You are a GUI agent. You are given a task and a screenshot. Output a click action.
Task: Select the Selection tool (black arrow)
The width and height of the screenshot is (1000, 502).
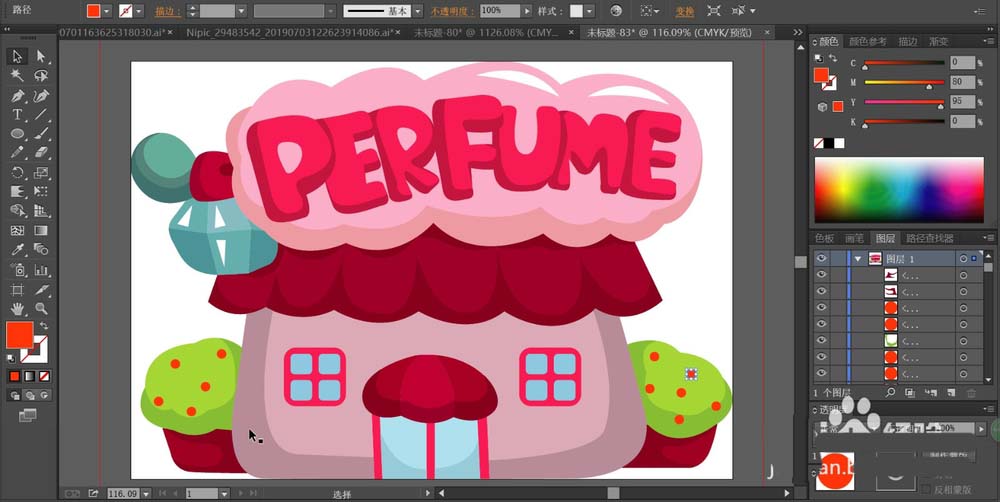(x=17, y=57)
